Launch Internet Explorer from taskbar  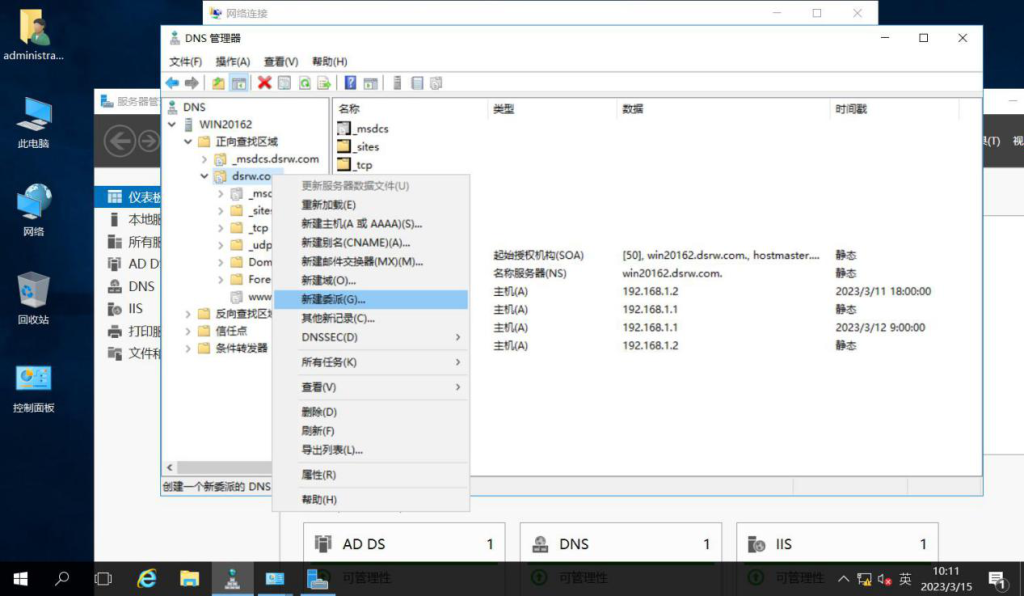[147, 579]
